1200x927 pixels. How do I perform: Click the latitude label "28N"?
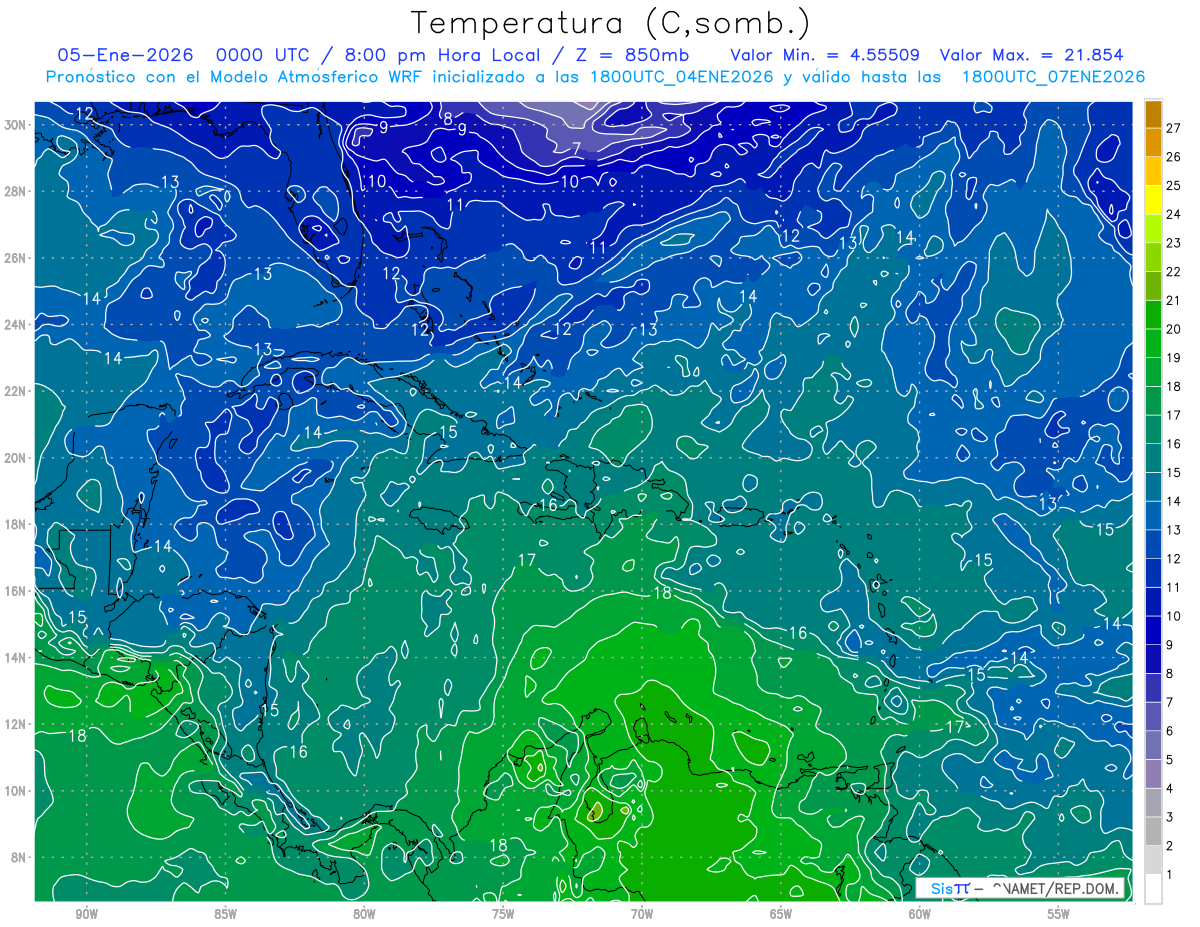[x=15, y=191]
